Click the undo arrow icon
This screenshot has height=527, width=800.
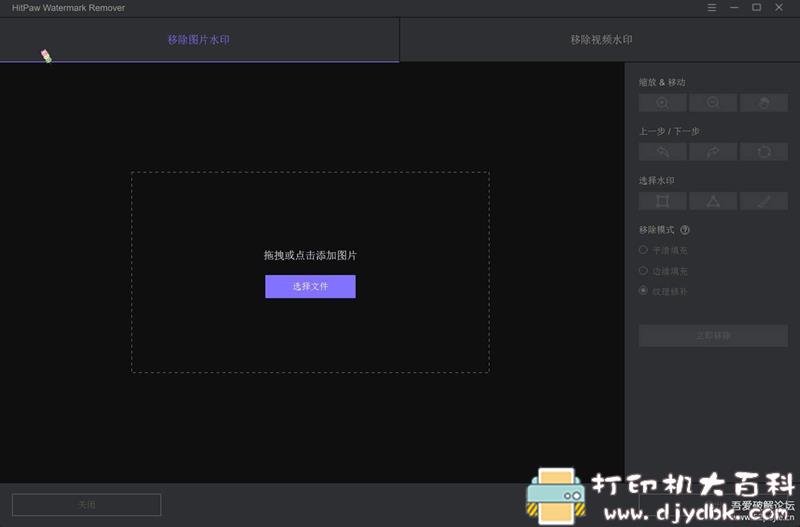click(662, 152)
